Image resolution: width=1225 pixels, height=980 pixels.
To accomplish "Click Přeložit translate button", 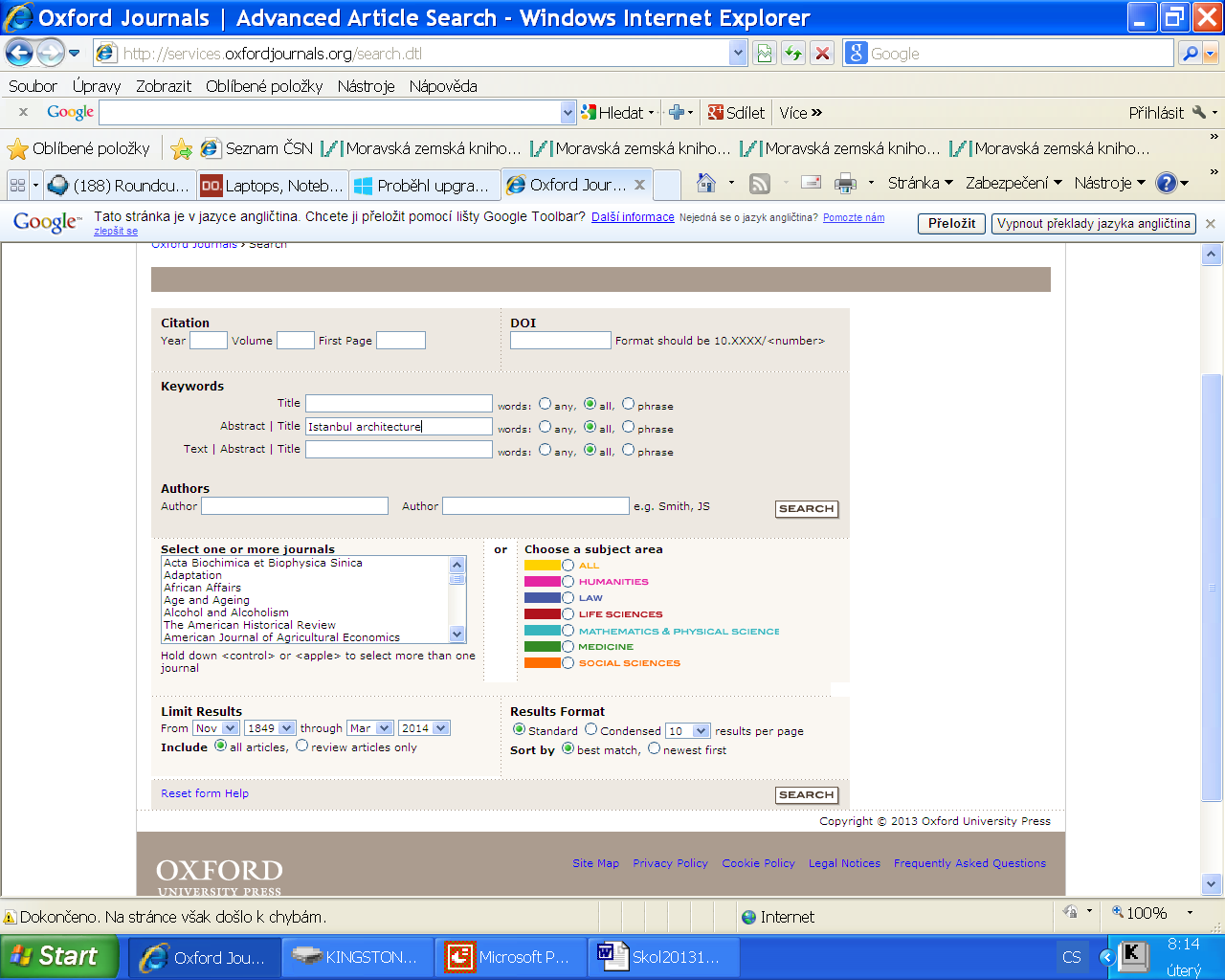I will [x=952, y=224].
